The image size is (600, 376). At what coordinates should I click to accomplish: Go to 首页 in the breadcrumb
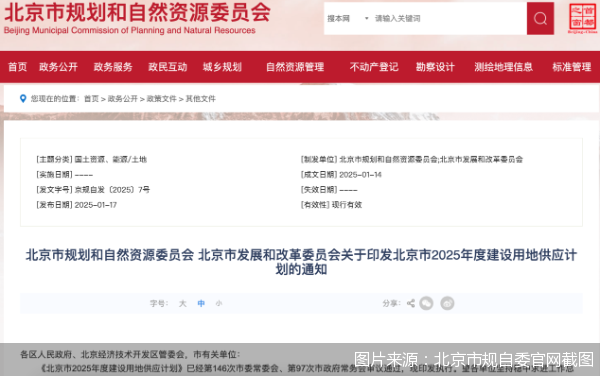pos(91,99)
